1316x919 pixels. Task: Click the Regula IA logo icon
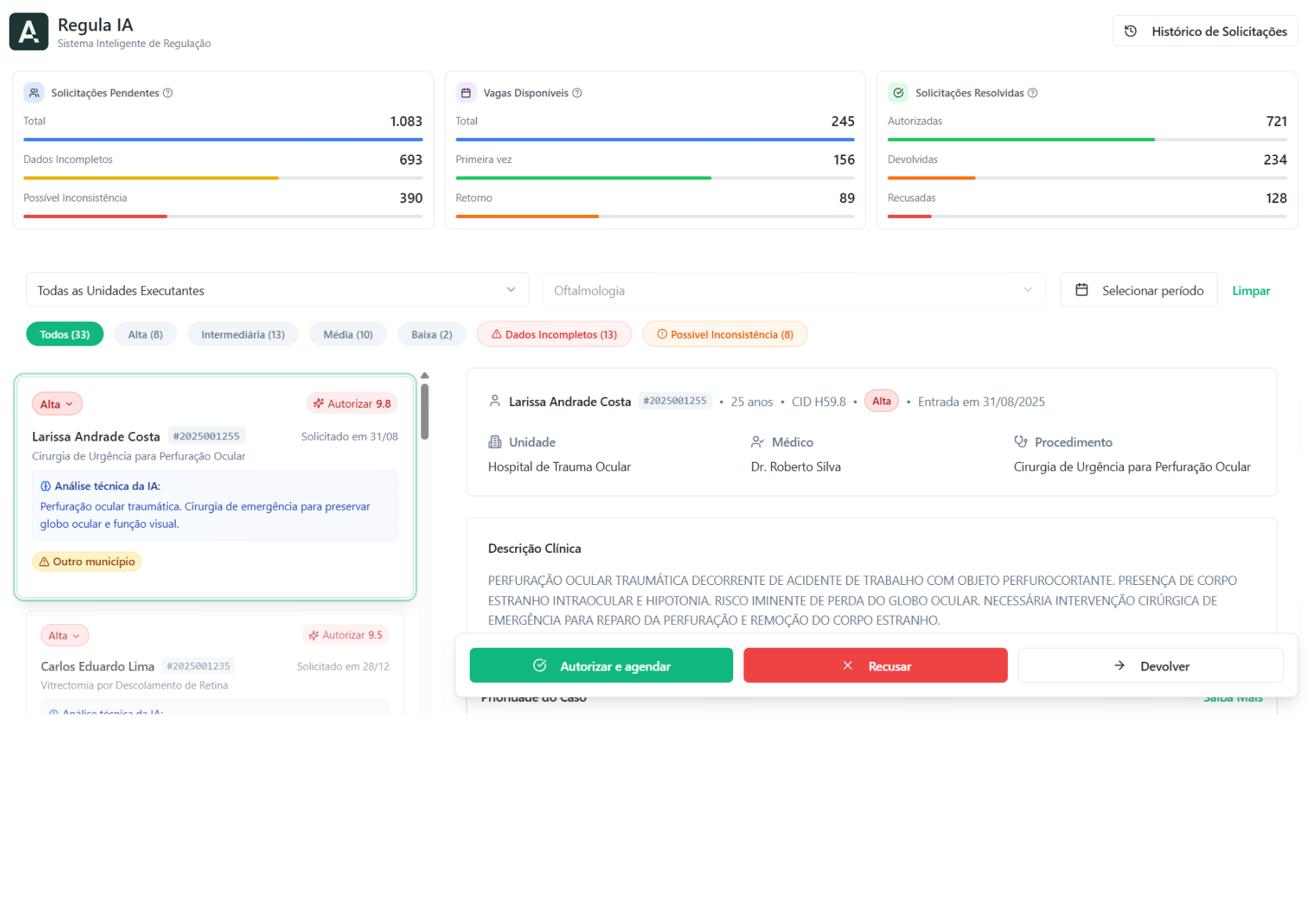29,32
